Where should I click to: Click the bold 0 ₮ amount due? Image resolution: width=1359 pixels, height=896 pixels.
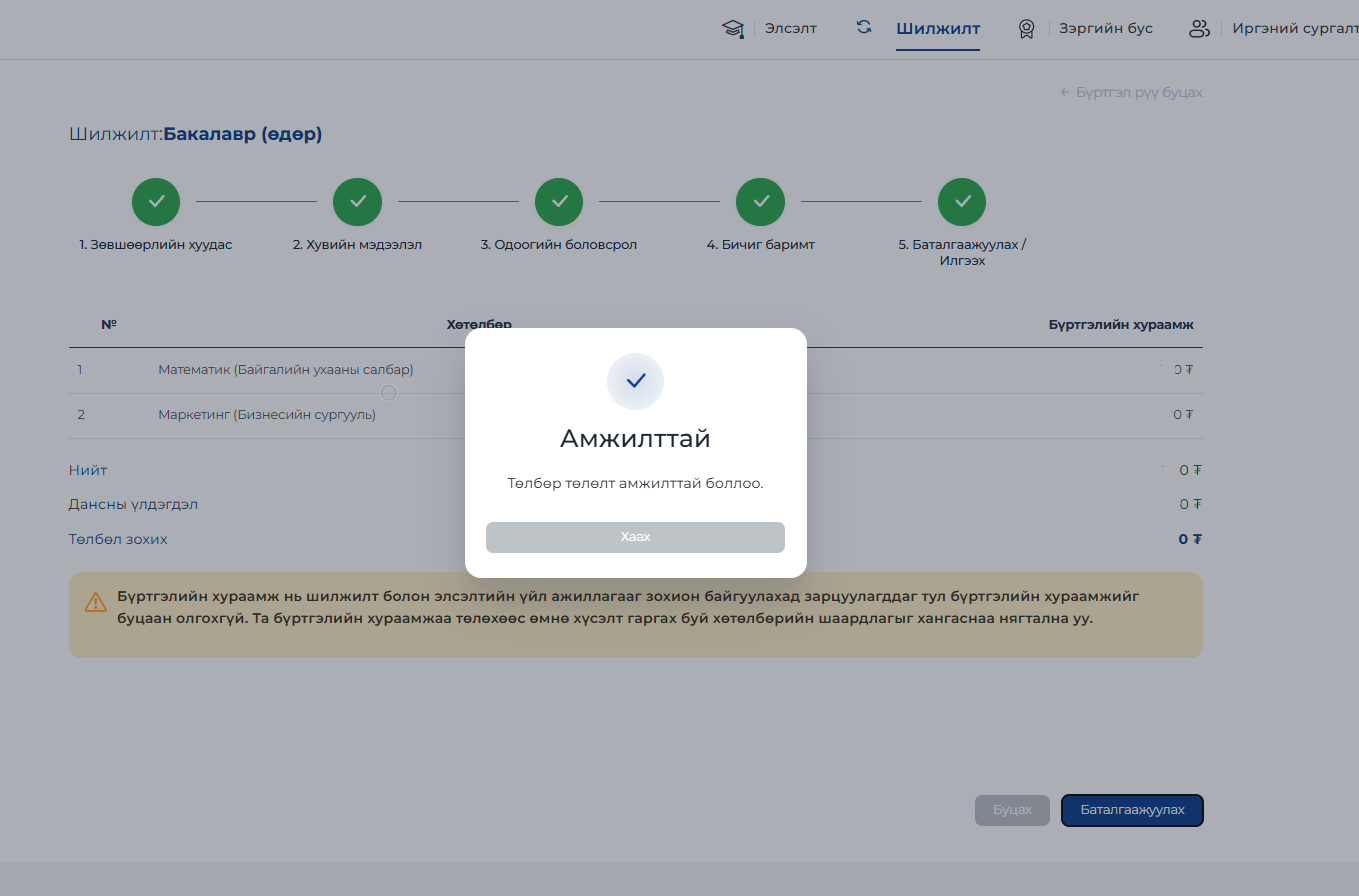[x=1190, y=539]
